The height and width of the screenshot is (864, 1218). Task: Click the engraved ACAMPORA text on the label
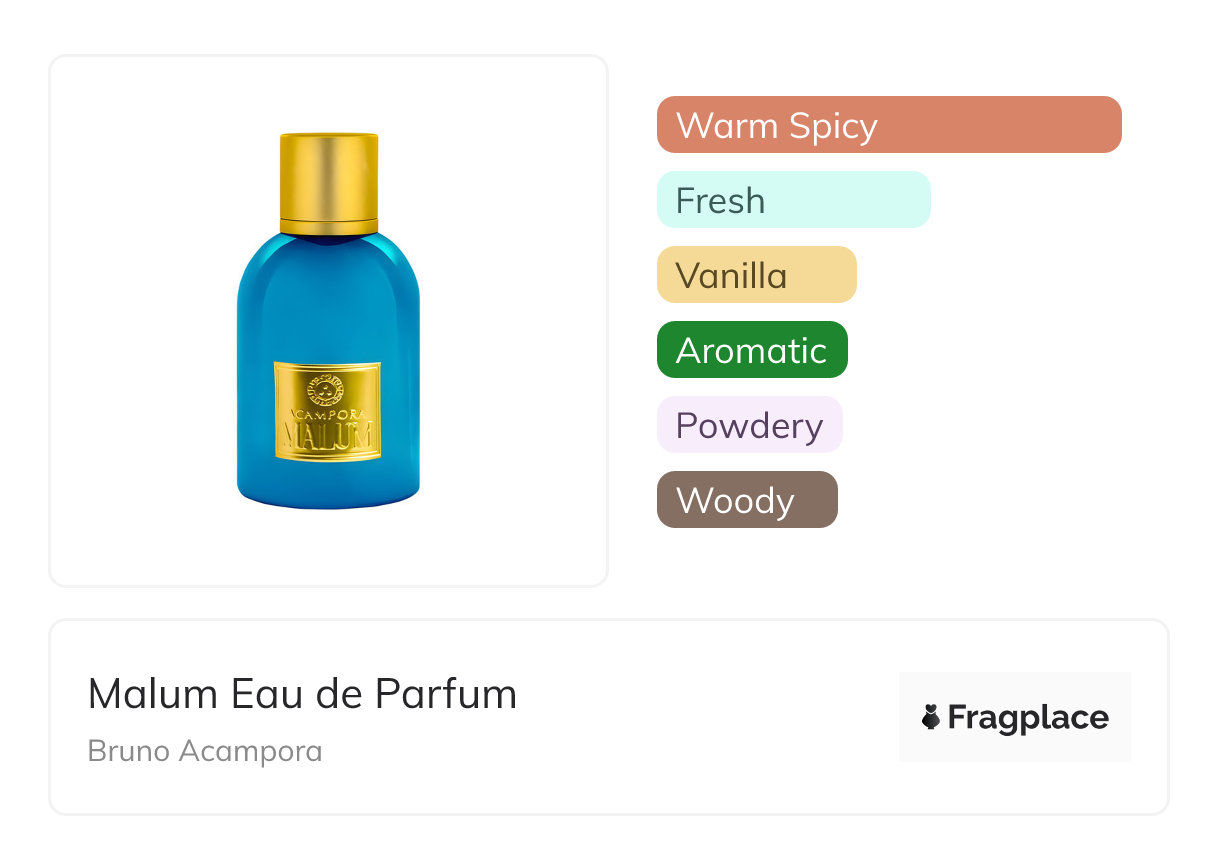(328, 413)
